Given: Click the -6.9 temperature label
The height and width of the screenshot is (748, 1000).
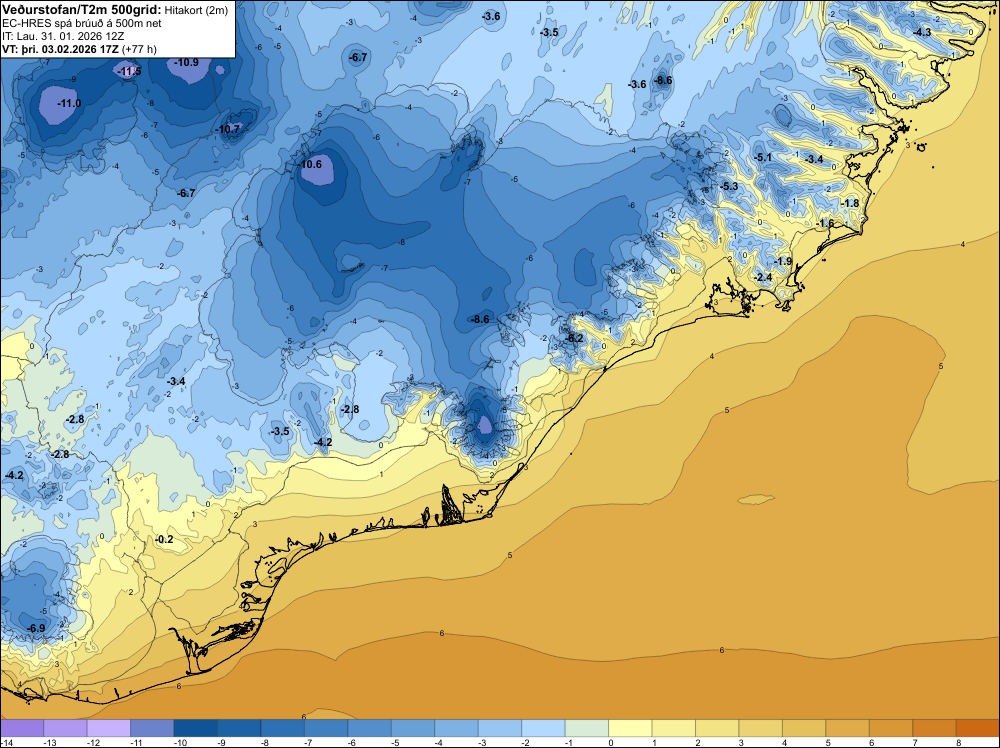Looking at the screenshot, I should [36, 629].
